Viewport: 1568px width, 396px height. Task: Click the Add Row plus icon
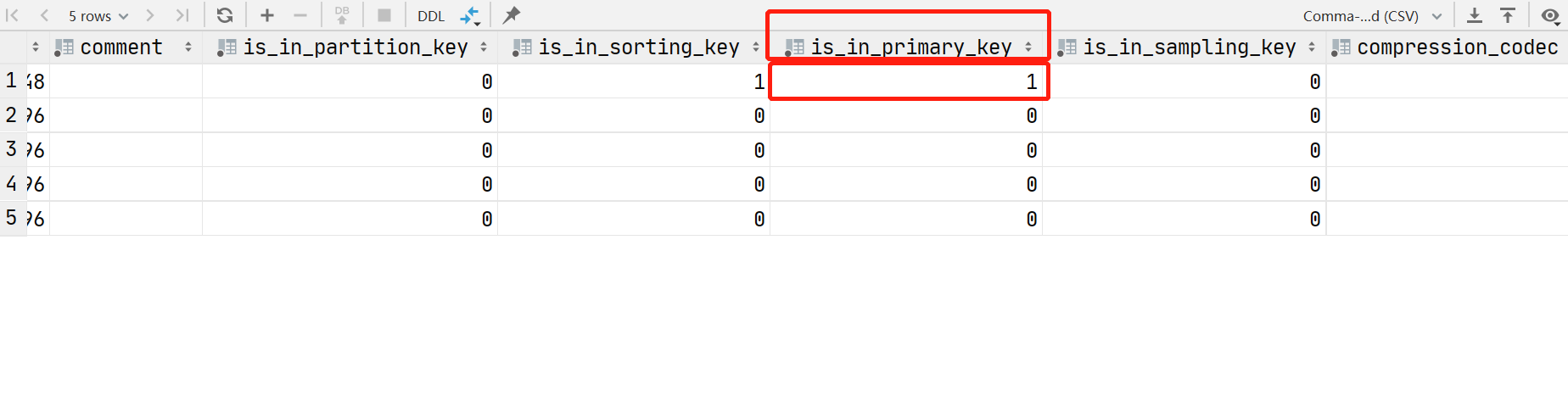pyautogui.click(x=267, y=15)
